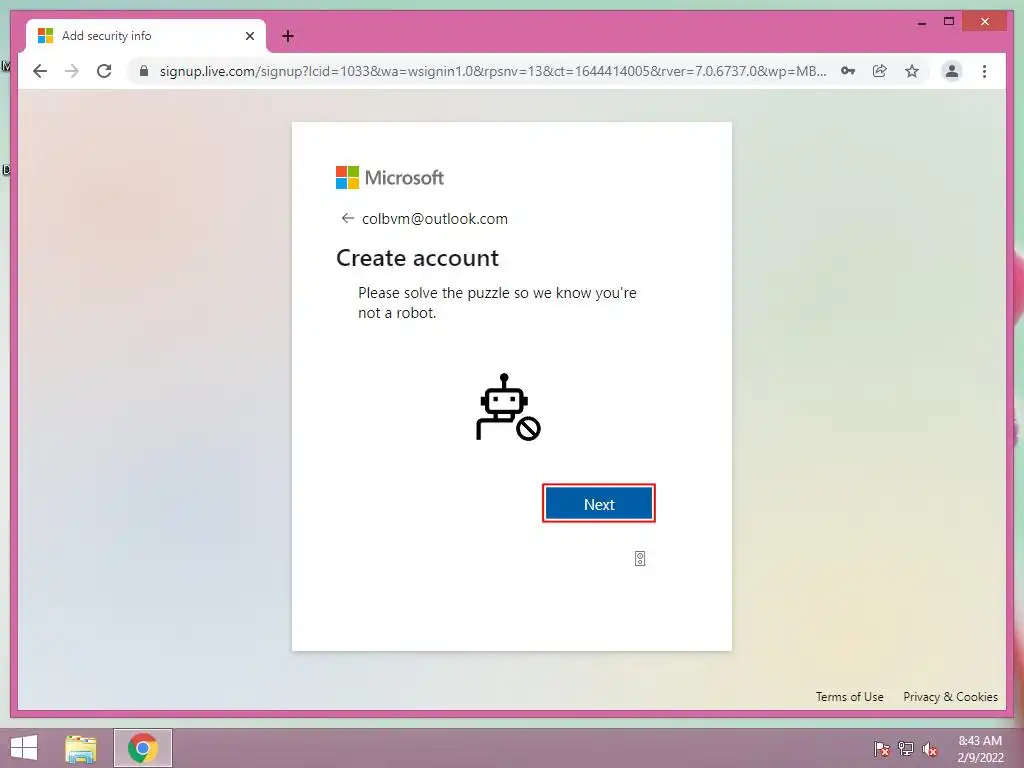Image resolution: width=1024 pixels, height=768 pixels.
Task: Open saved passwords key icon
Action: [848, 71]
